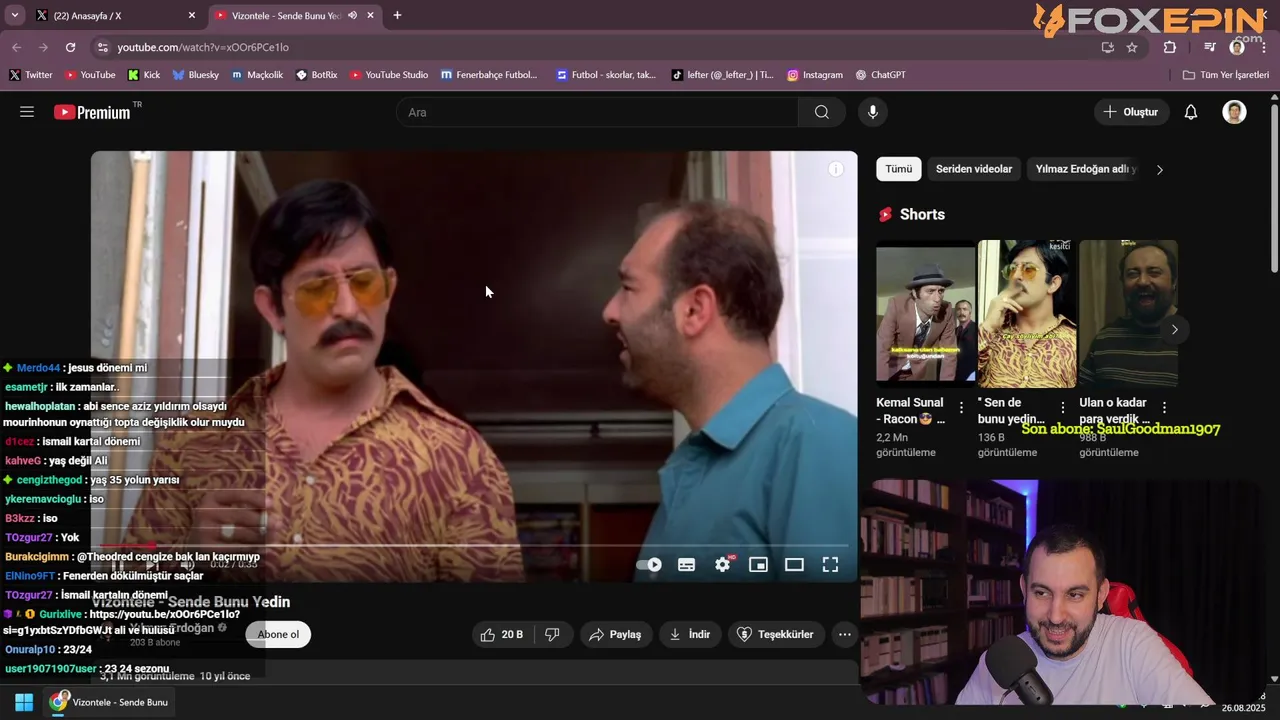The height and width of the screenshot is (720, 1280).
Task: Open the Twitter bookmark
Action: pos(31,75)
